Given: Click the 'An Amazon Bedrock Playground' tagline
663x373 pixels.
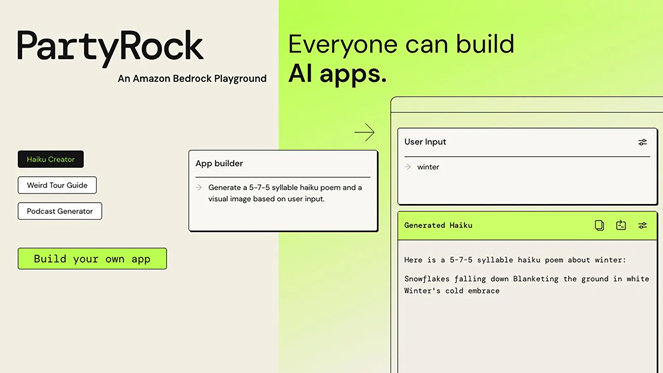Looking at the screenshot, I should pyautogui.click(x=192, y=79).
